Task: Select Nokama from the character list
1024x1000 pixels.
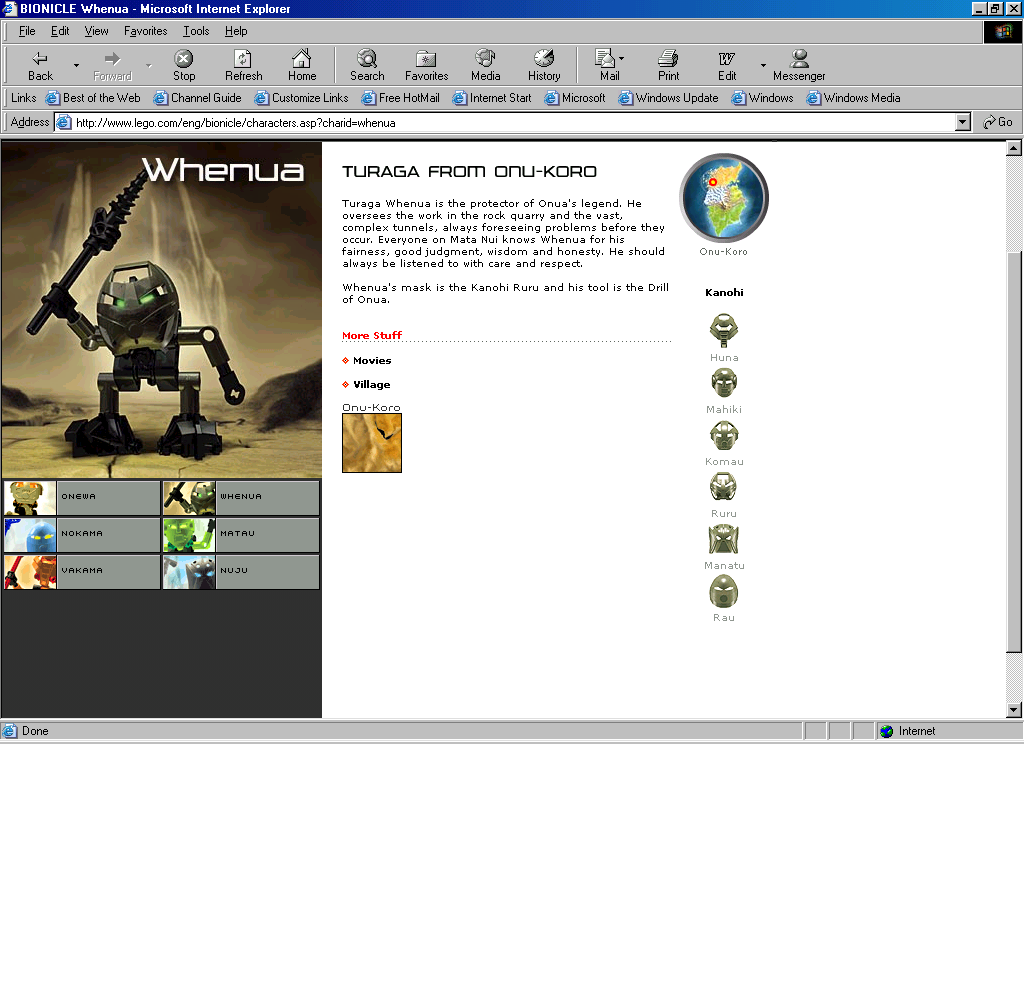Action: coord(82,534)
